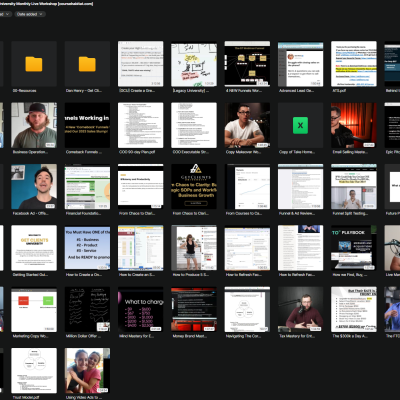Open the Financial Foundatio... video thumbnail
The image size is (400, 400).
[x=87, y=187]
